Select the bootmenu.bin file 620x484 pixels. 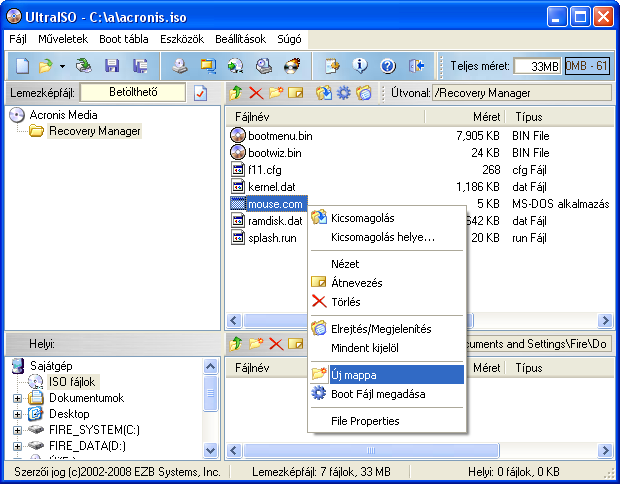(x=280, y=136)
